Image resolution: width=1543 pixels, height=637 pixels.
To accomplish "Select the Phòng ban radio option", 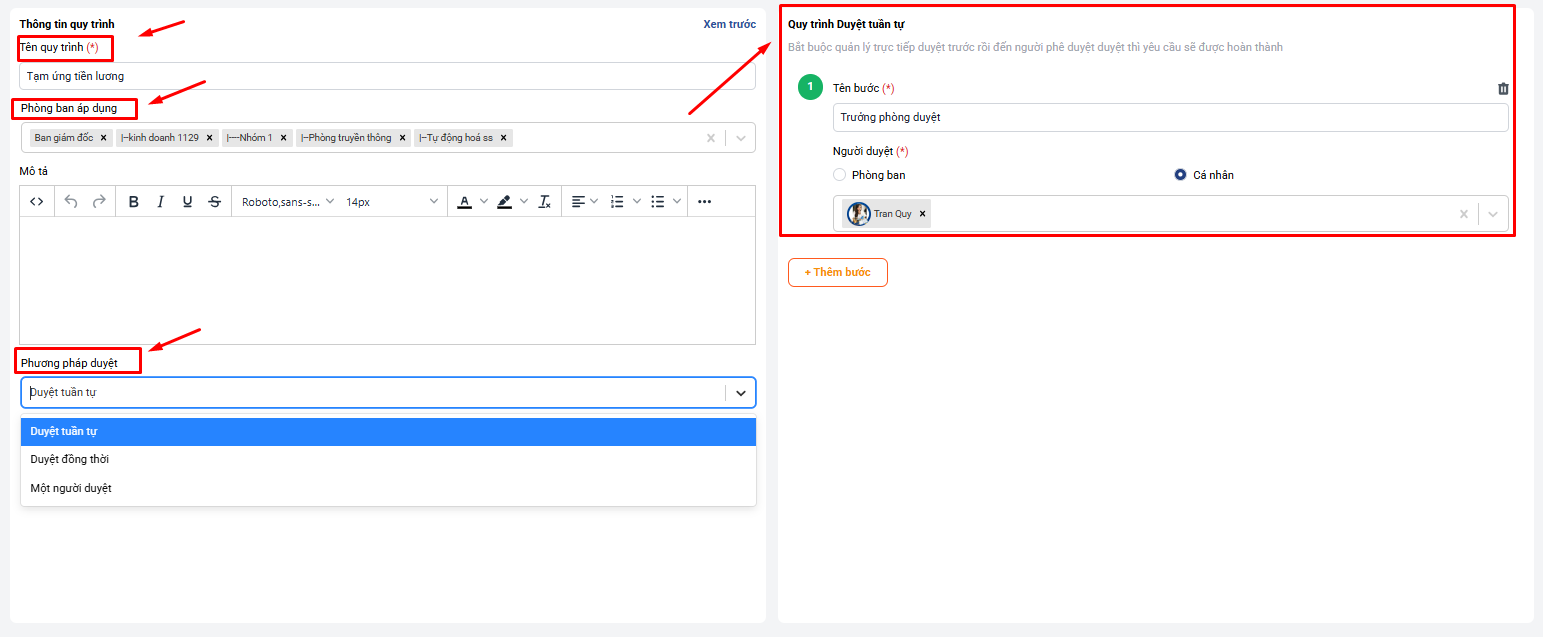I will [839, 175].
